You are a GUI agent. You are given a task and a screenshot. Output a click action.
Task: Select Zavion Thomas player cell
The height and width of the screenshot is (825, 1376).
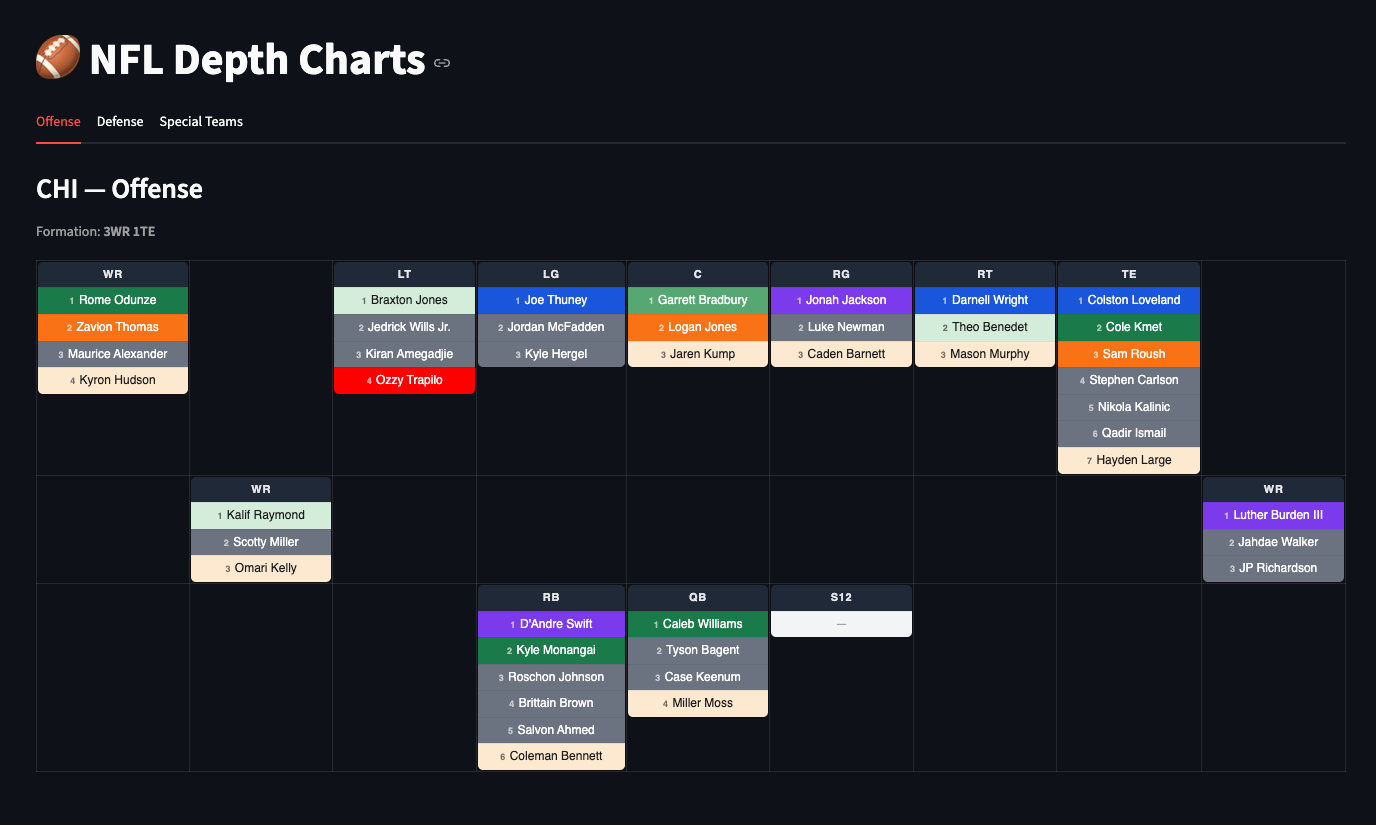click(x=113, y=327)
